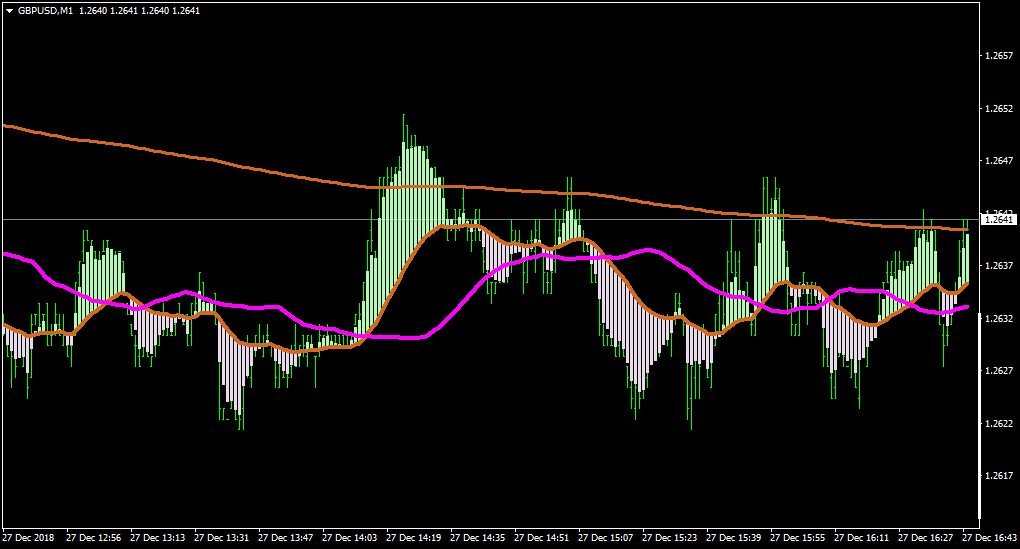
Task: Click the triangle arrow beside GBPUSD,M1 title
Action: [10, 11]
